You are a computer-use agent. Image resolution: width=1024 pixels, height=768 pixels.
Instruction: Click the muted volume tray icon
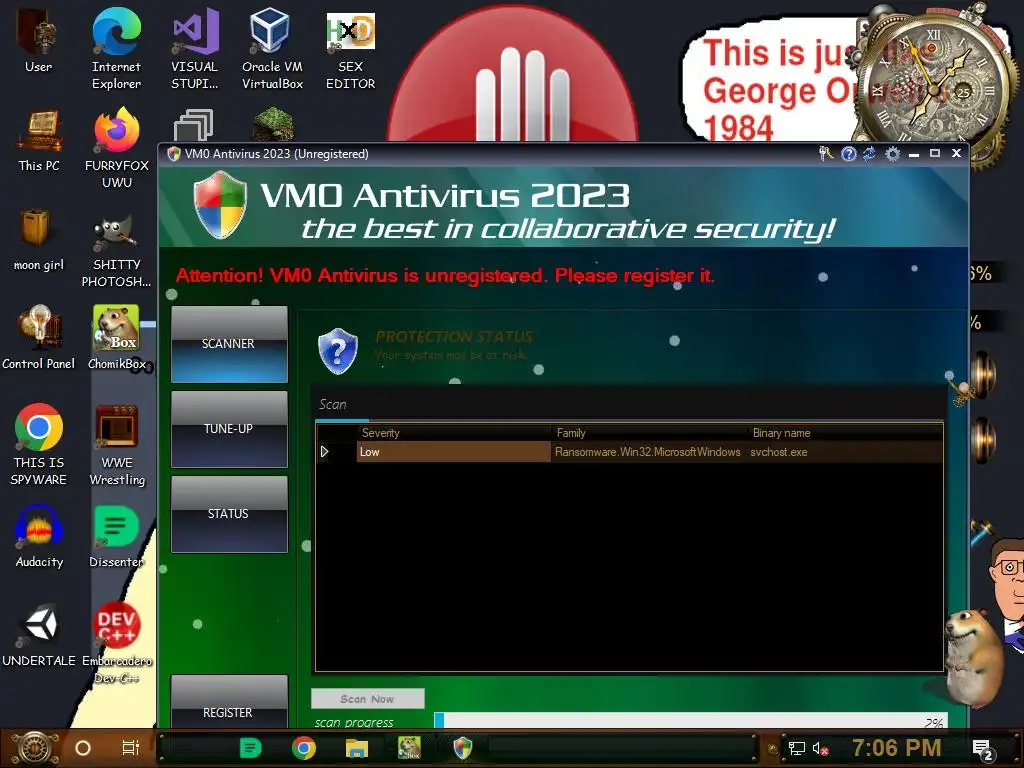point(820,749)
